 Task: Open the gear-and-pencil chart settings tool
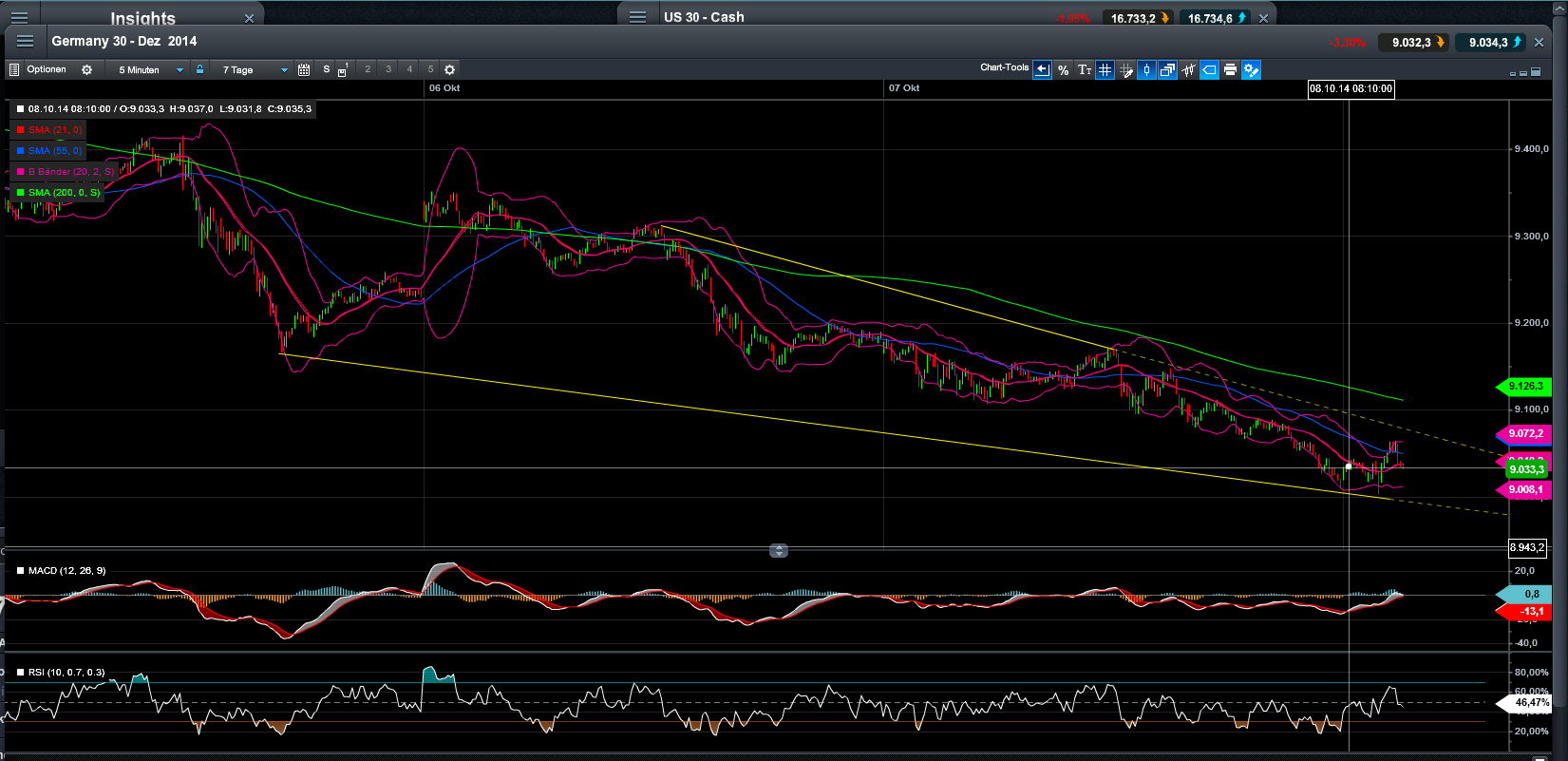[1251, 70]
